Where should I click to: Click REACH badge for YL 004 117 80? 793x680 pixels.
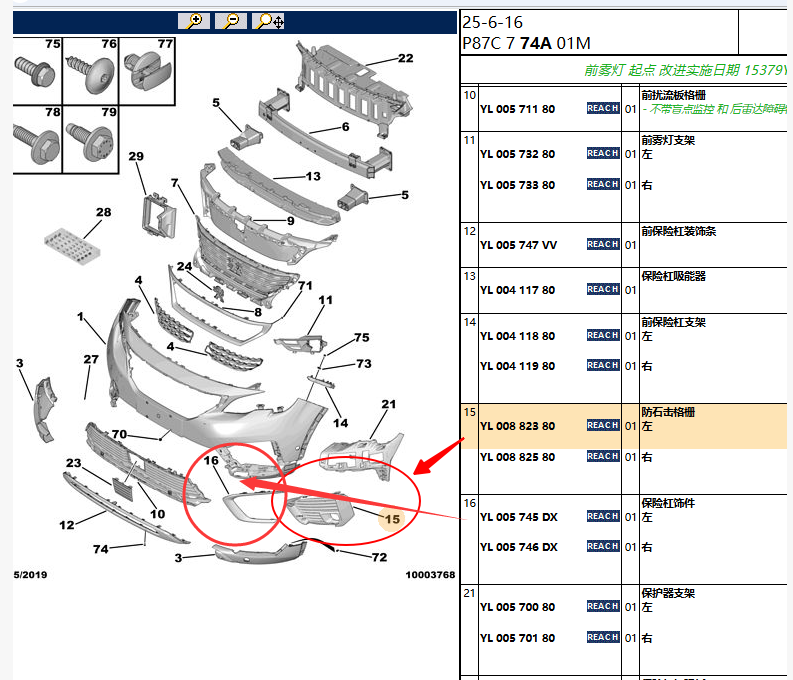point(603,289)
